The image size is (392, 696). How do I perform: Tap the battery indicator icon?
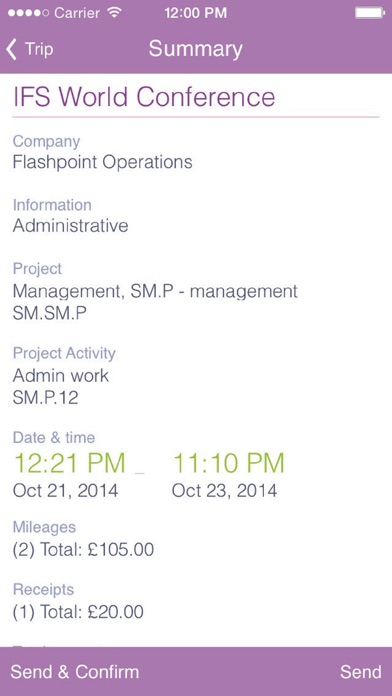point(369,12)
